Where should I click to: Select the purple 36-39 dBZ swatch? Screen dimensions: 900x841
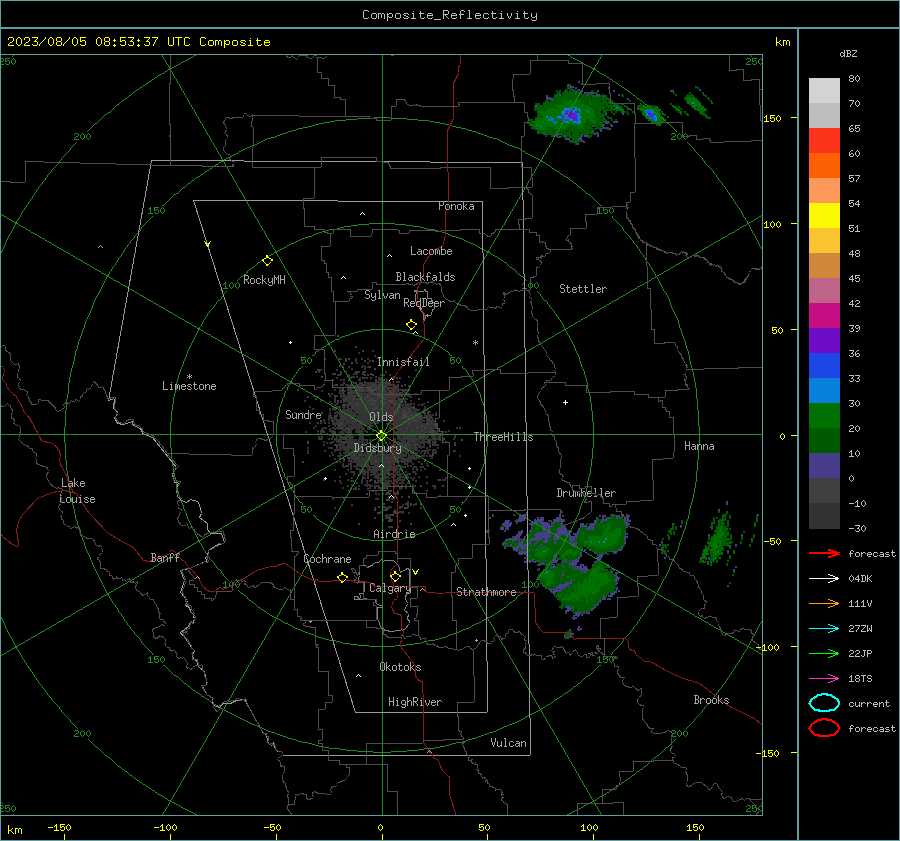coord(824,340)
